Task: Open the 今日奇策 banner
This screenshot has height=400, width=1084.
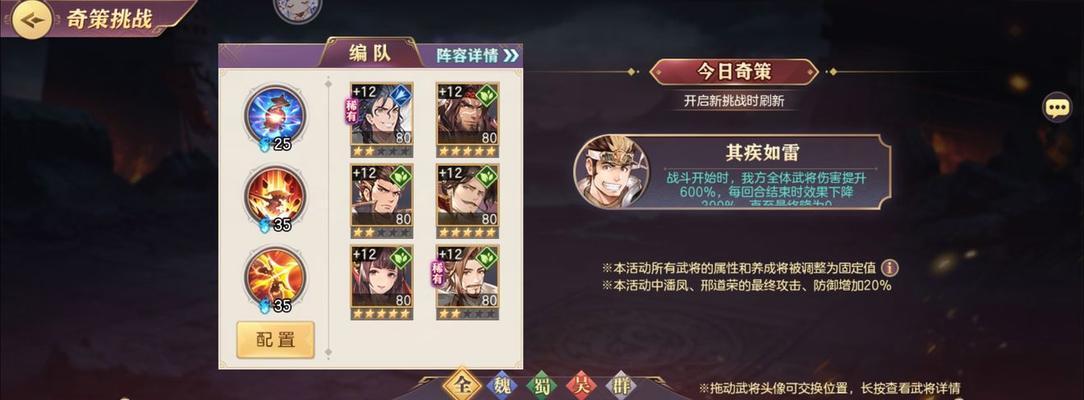Action: tap(733, 71)
